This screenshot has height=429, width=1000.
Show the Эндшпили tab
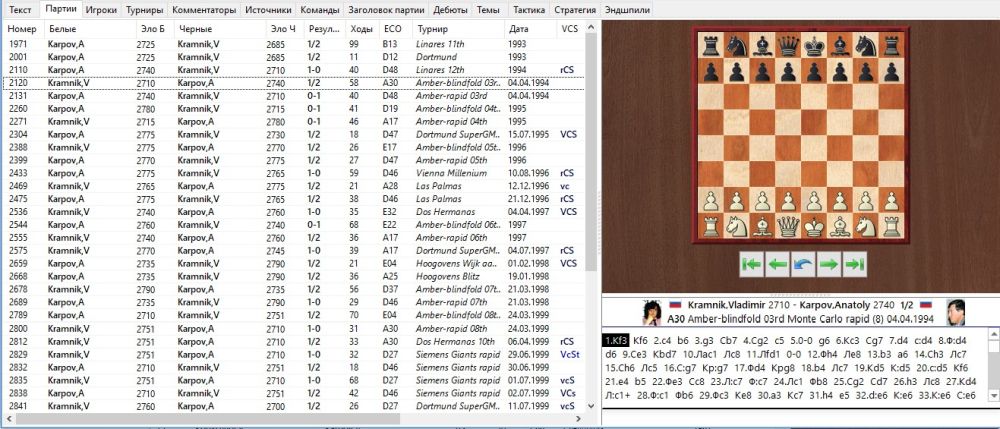[x=627, y=9]
